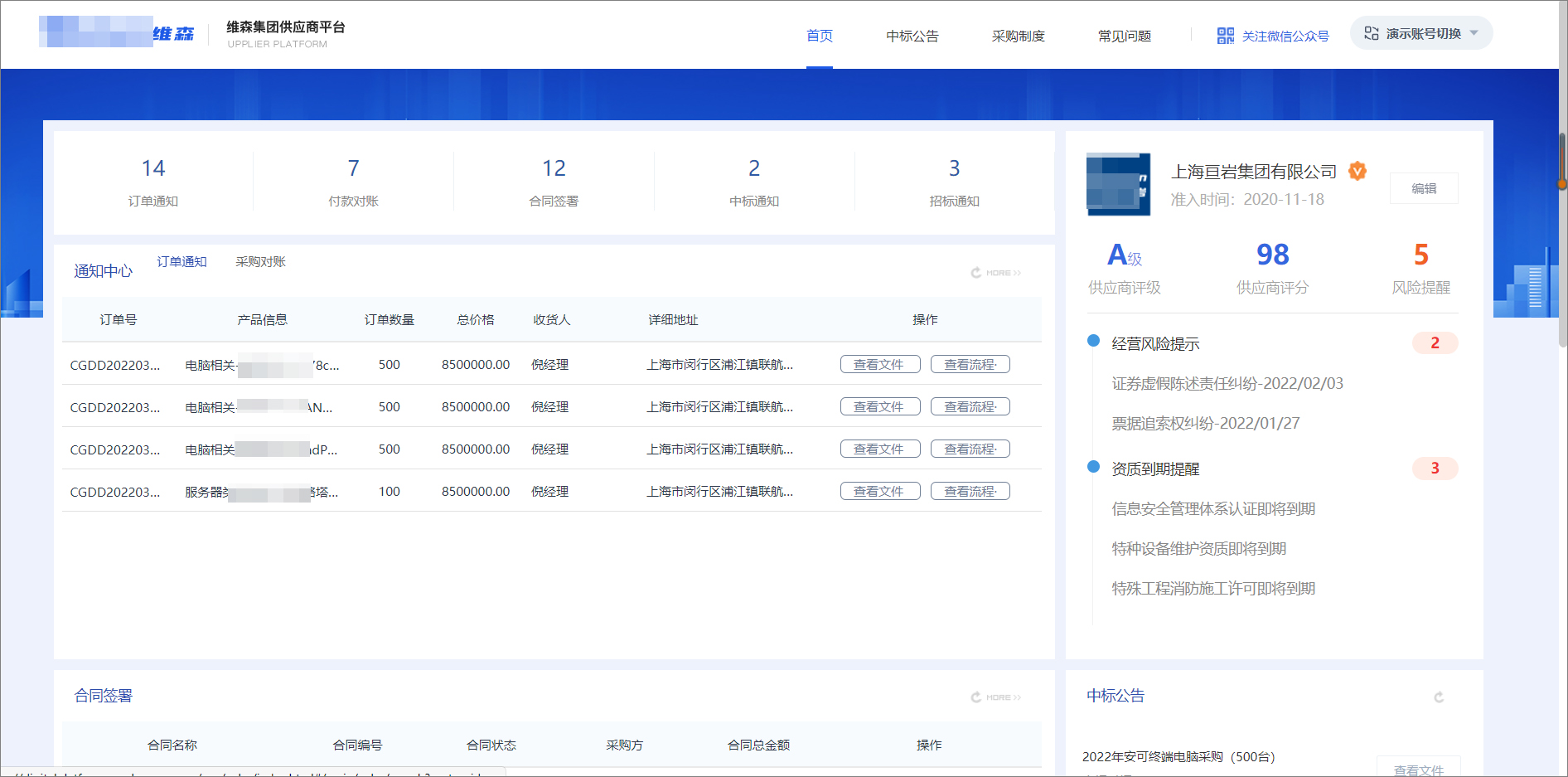This screenshot has height=777, width=1568.
Task: Open the 14 订单通知 stat card
Action: [x=153, y=182]
